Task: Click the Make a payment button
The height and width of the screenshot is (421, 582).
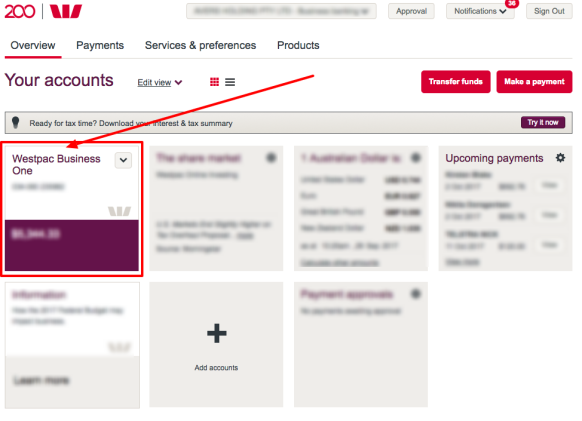Action: point(534,82)
